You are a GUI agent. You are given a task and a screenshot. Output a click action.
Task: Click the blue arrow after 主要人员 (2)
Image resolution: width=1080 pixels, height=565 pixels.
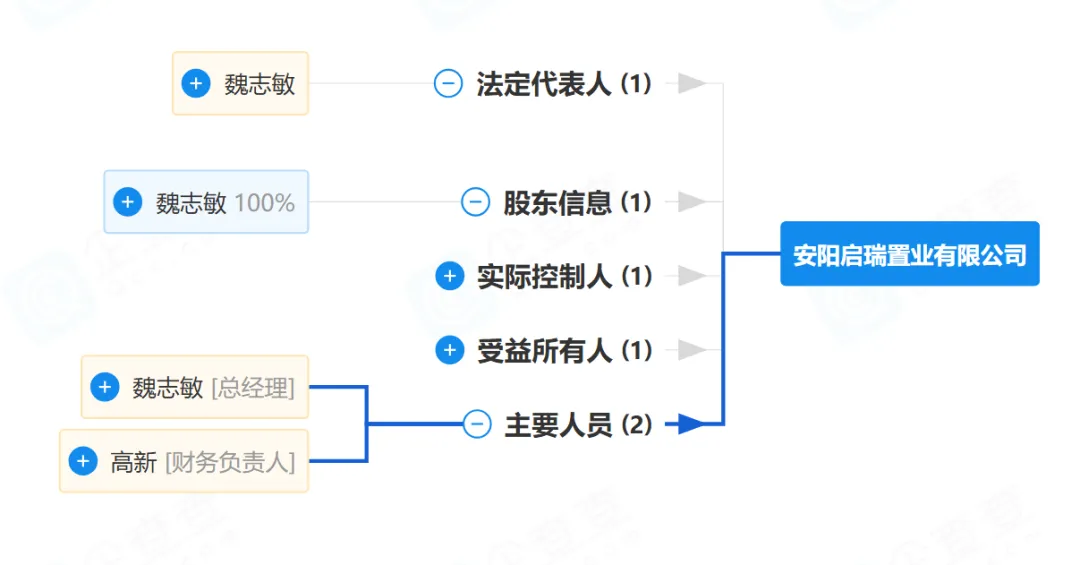pyautogui.click(x=691, y=425)
